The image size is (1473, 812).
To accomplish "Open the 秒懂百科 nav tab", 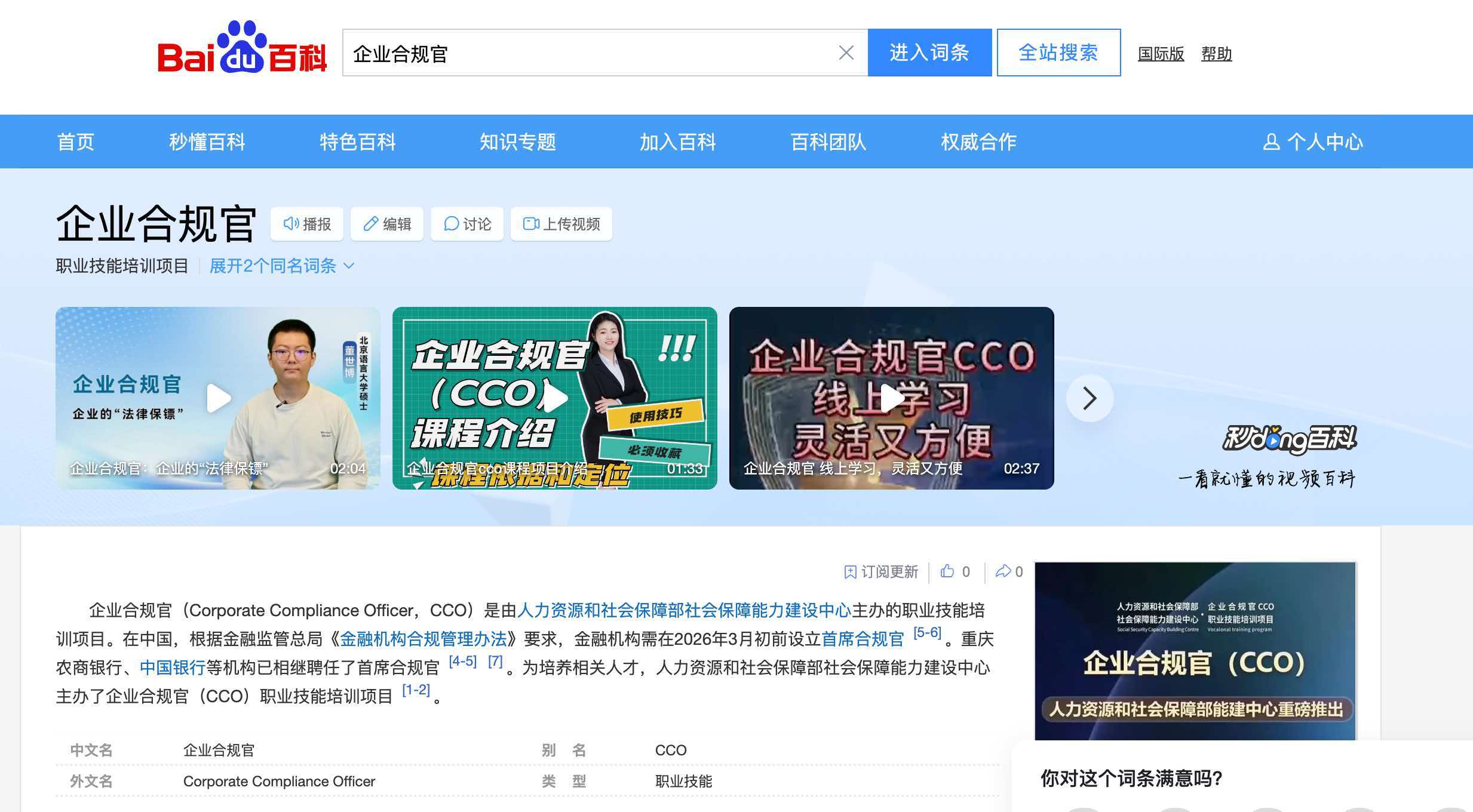I will 207,142.
